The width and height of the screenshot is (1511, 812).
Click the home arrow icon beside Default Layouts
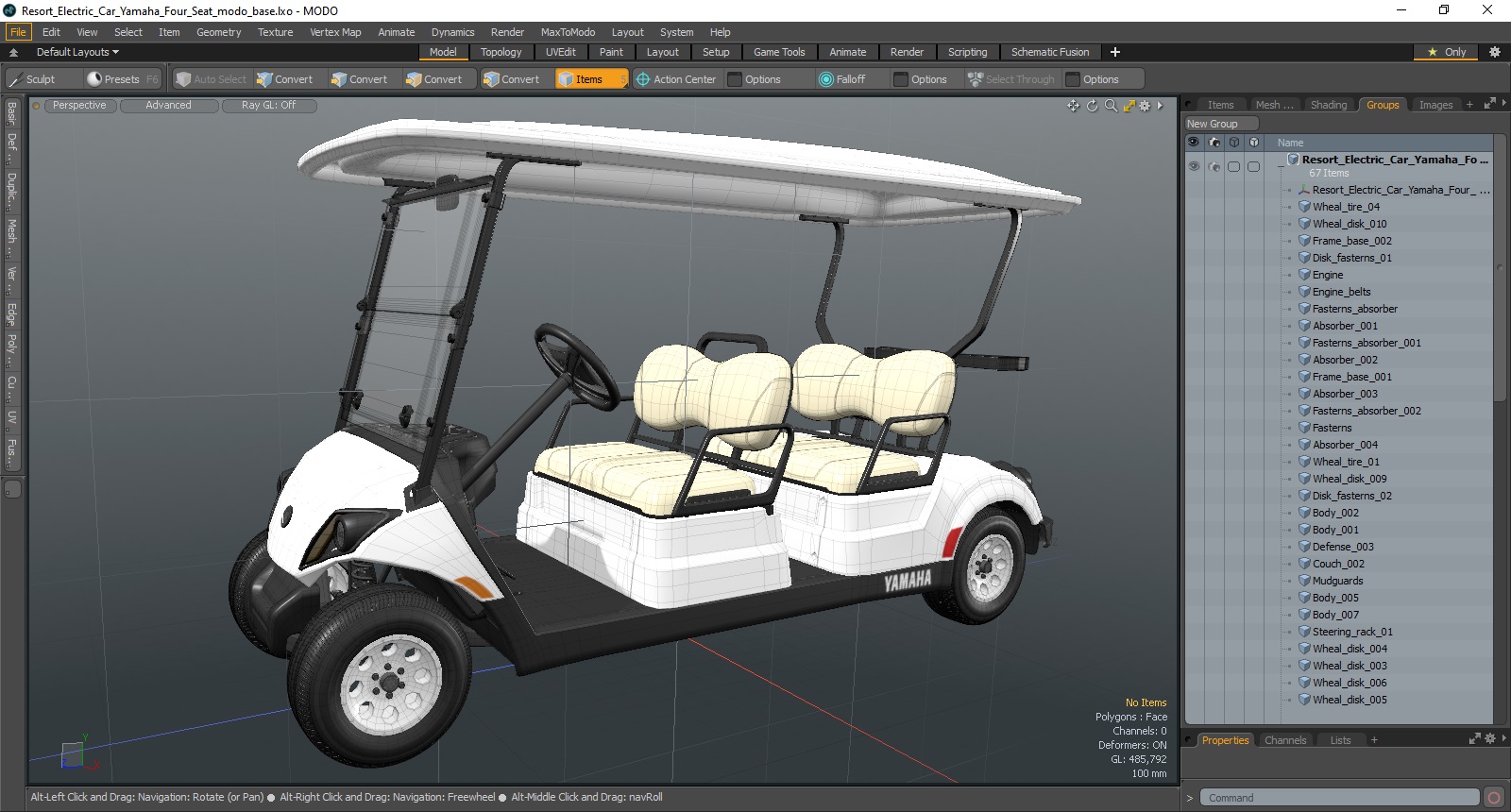point(13,52)
